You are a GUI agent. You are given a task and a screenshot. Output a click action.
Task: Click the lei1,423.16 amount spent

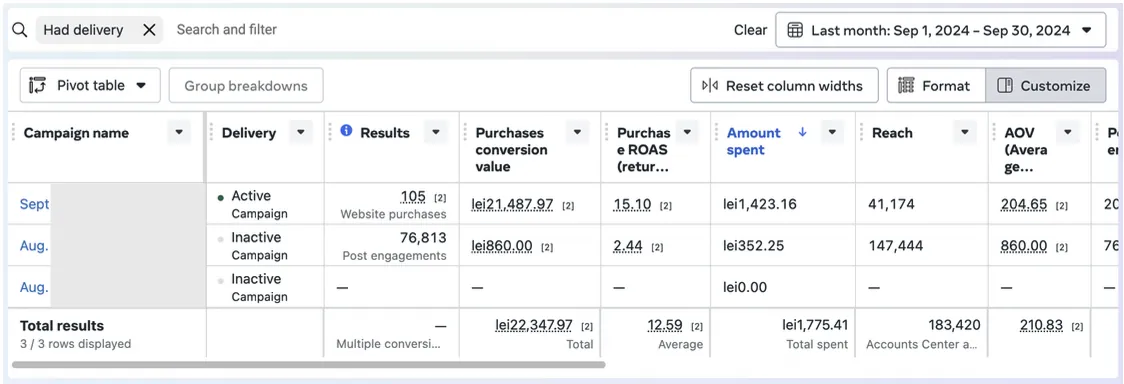coord(760,204)
